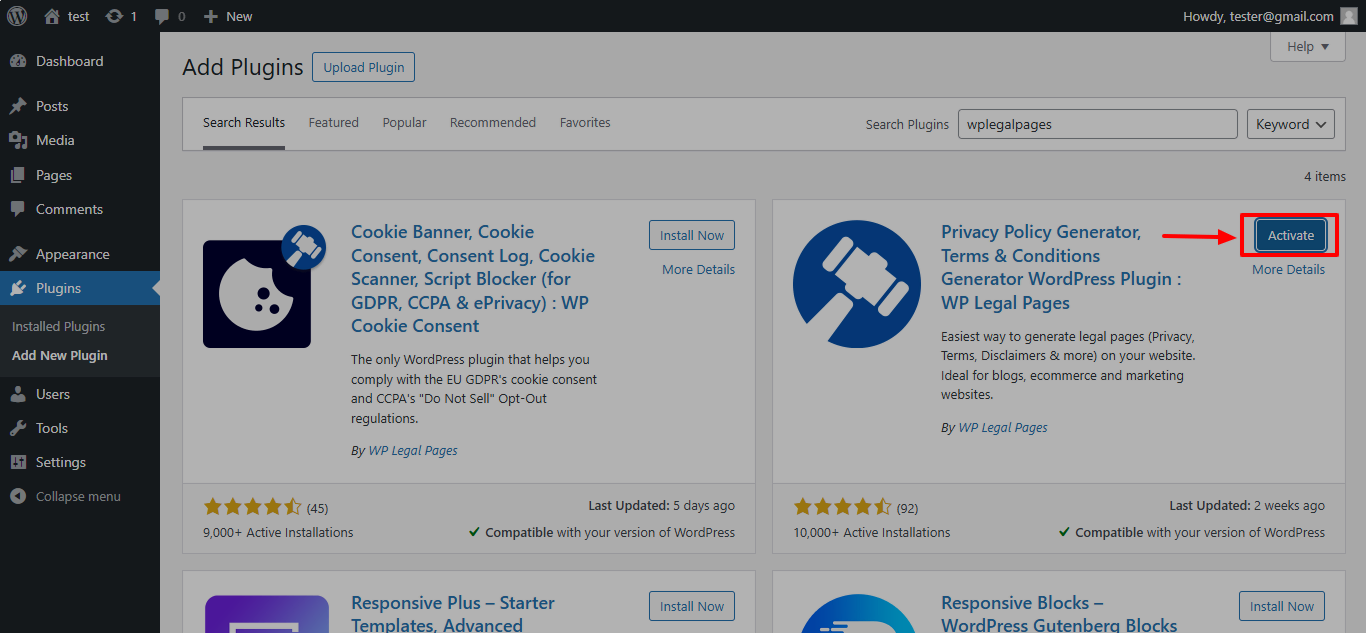This screenshot has height=633, width=1366.
Task: Click the New plus icon
Action: (x=210, y=16)
